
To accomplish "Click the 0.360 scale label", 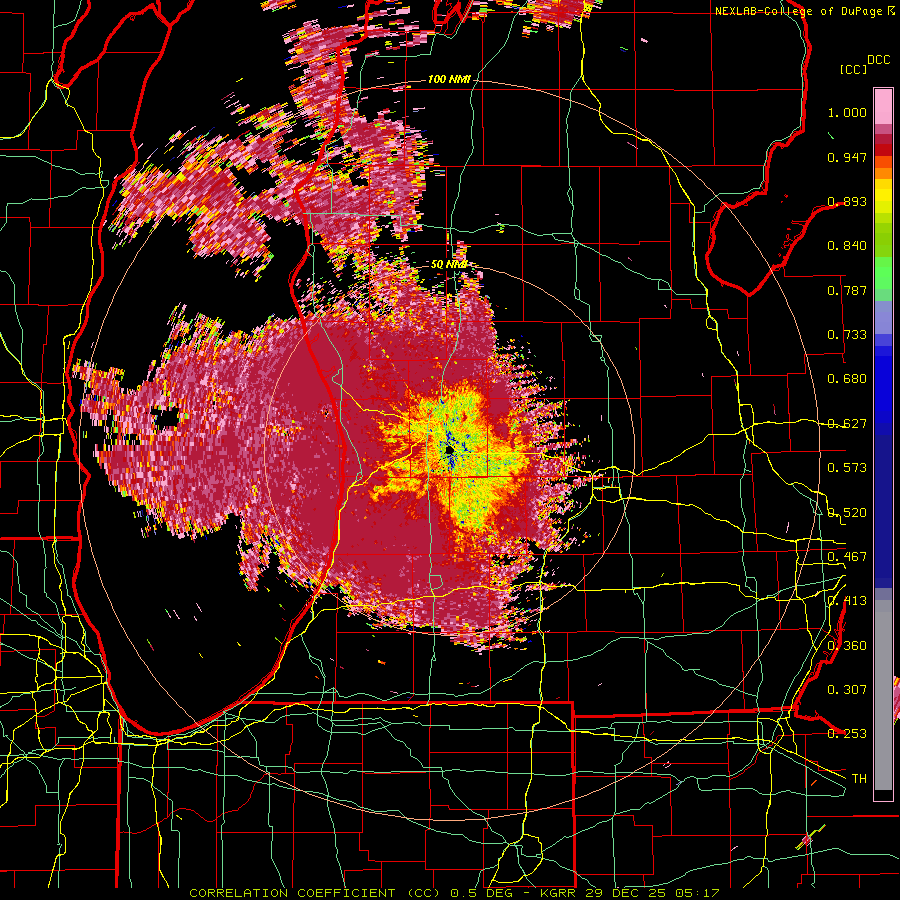I will pyautogui.click(x=847, y=646).
